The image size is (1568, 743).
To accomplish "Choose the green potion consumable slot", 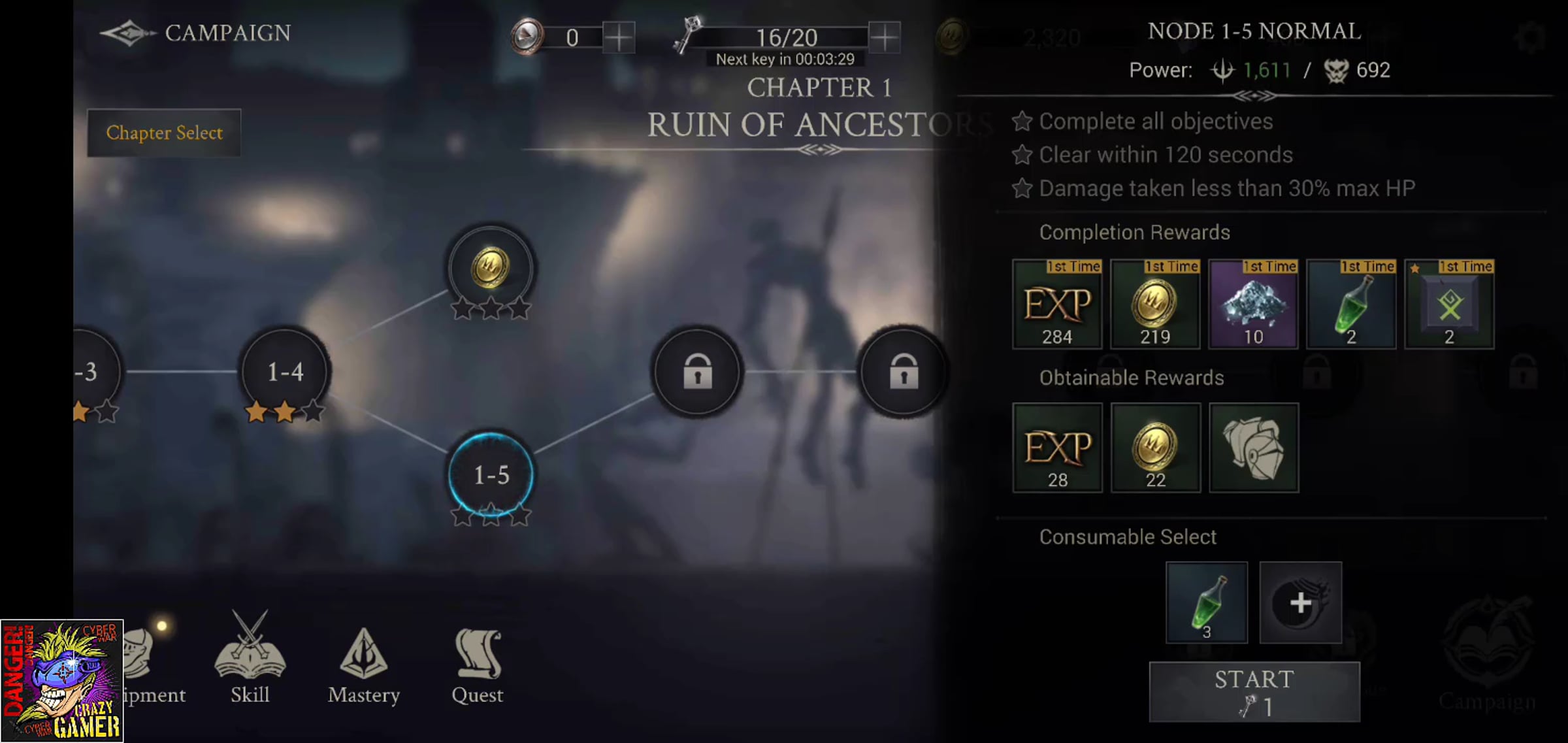I will tap(1207, 603).
